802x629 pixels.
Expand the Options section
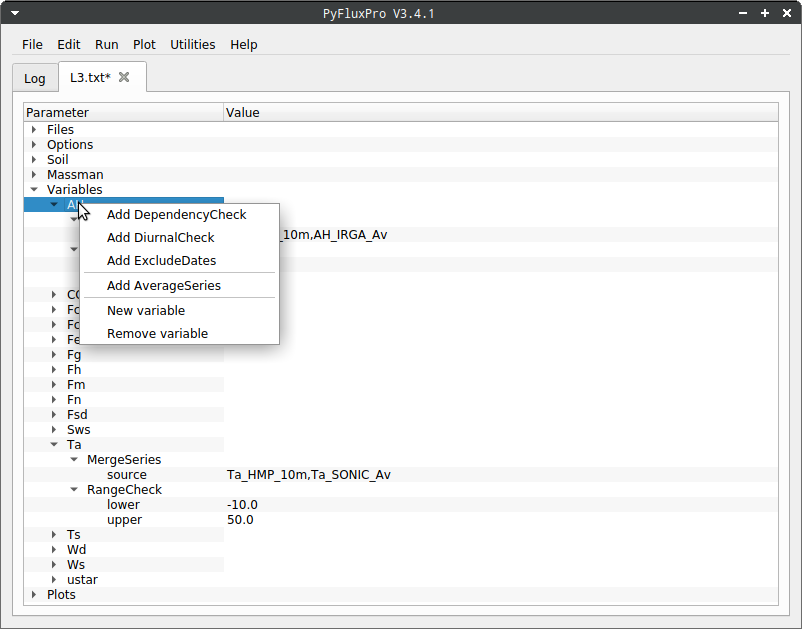coord(34,144)
